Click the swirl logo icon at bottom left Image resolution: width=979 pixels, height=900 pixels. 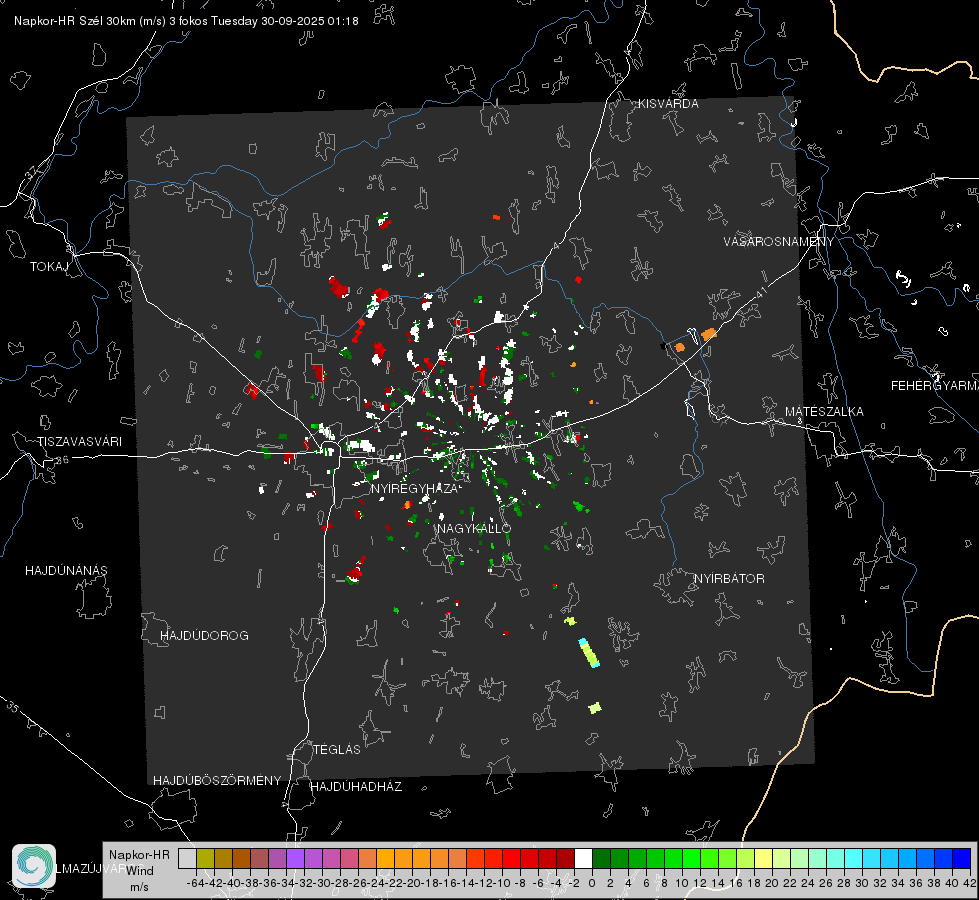click(33, 865)
